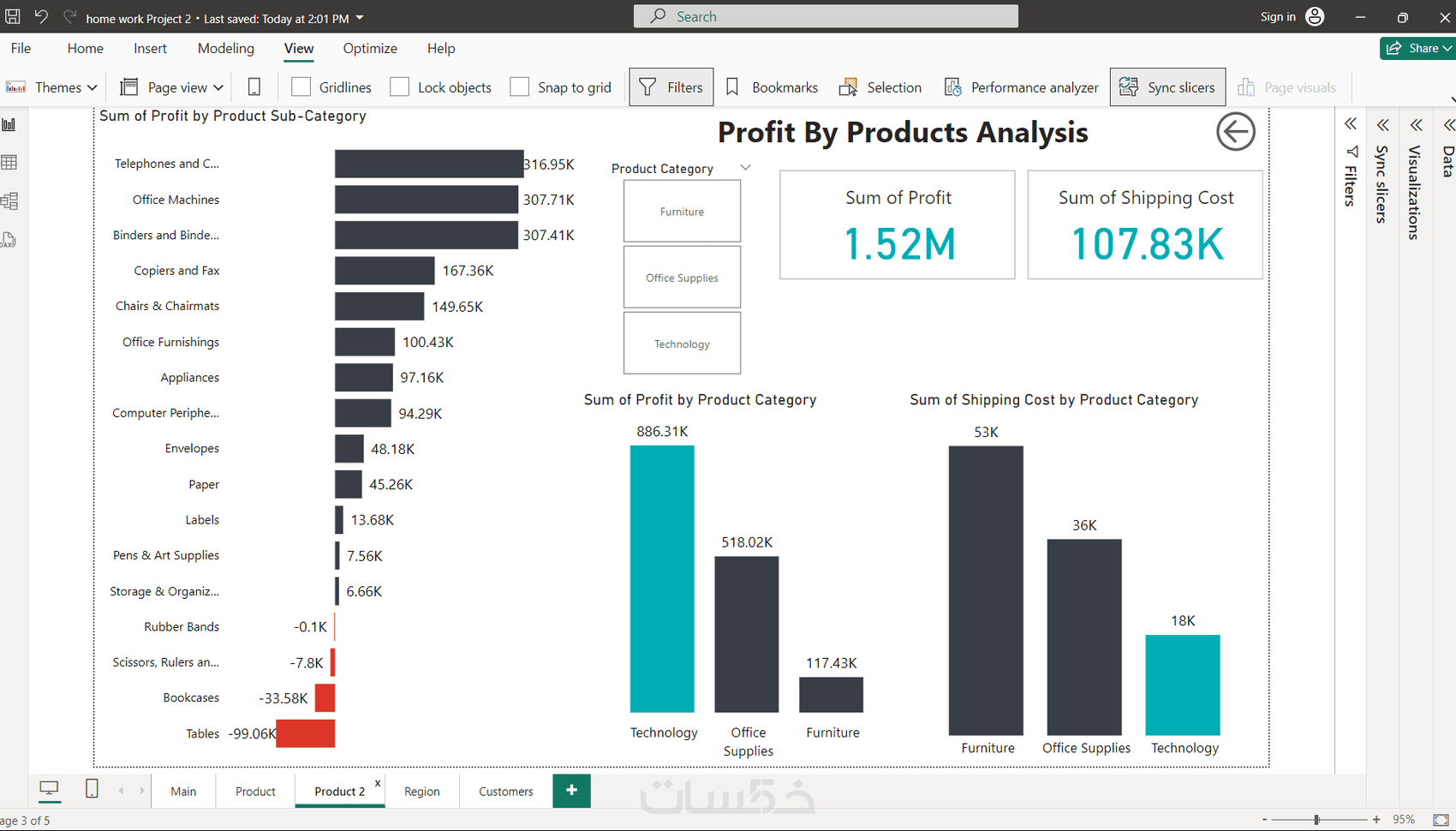Enable the Gridlines checkbox
Screen dimensions: 1456x831
point(301,87)
